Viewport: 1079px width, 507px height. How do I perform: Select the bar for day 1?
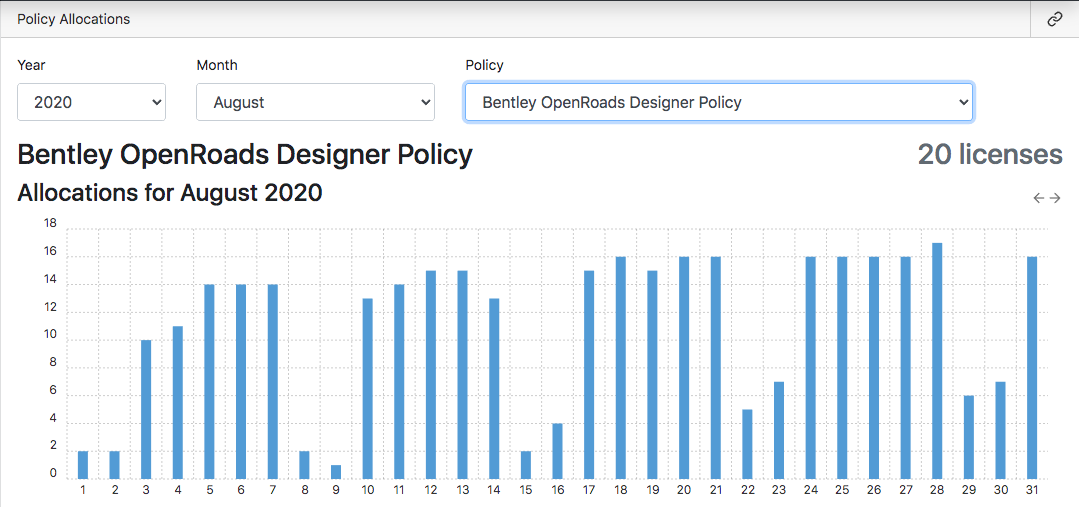pos(83,465)
